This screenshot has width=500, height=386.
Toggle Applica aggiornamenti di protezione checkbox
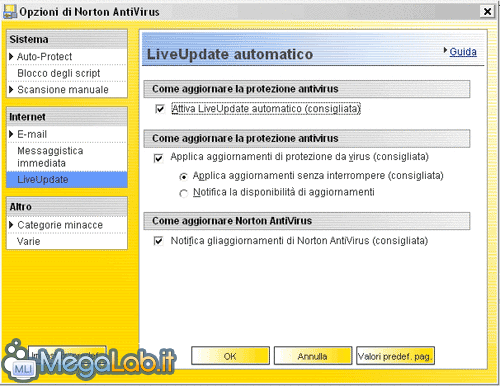tap(159, 158)
